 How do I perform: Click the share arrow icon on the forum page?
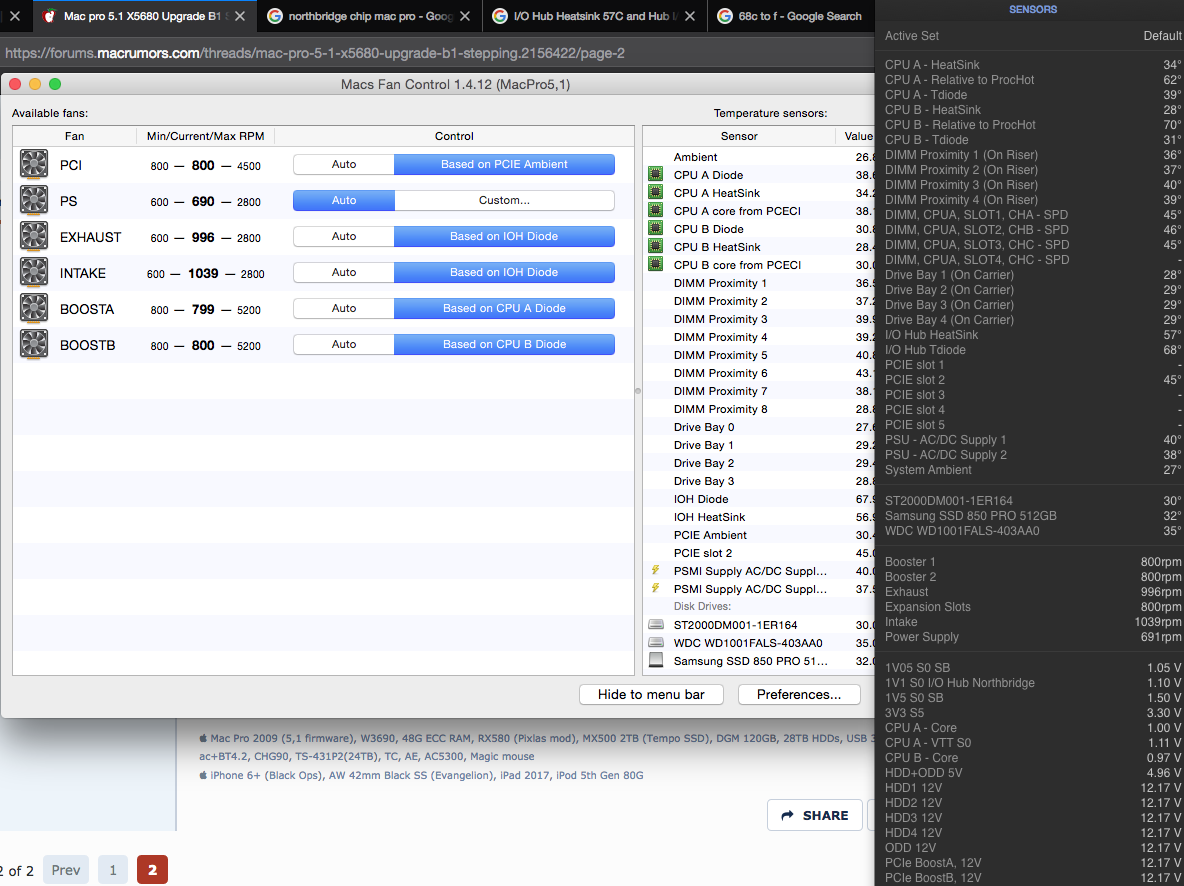pyautogui.click(x=788, y=815)
